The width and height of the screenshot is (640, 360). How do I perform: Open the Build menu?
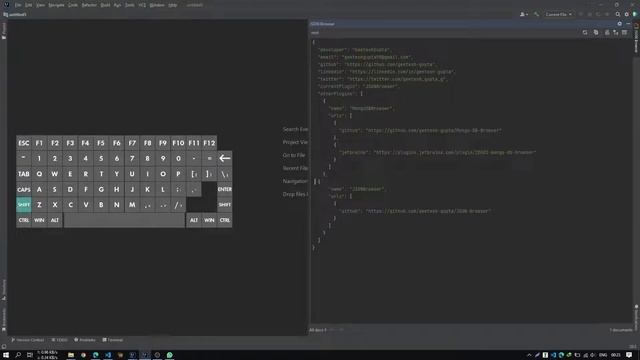[x=105, y=5]
